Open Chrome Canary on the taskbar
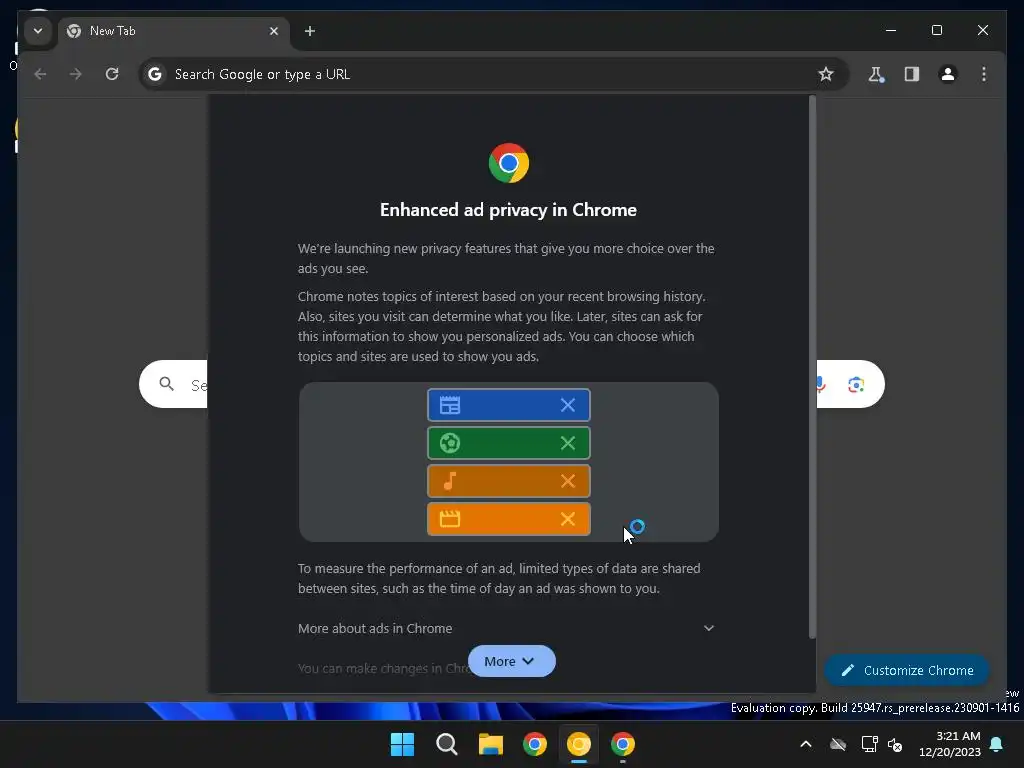The image size is (1024, 768). (579, 744)
